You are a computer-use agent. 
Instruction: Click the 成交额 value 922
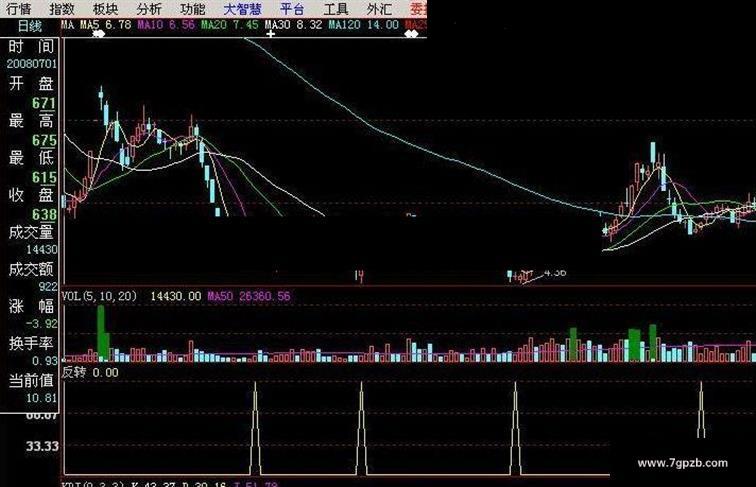click(x=48, y=286)
